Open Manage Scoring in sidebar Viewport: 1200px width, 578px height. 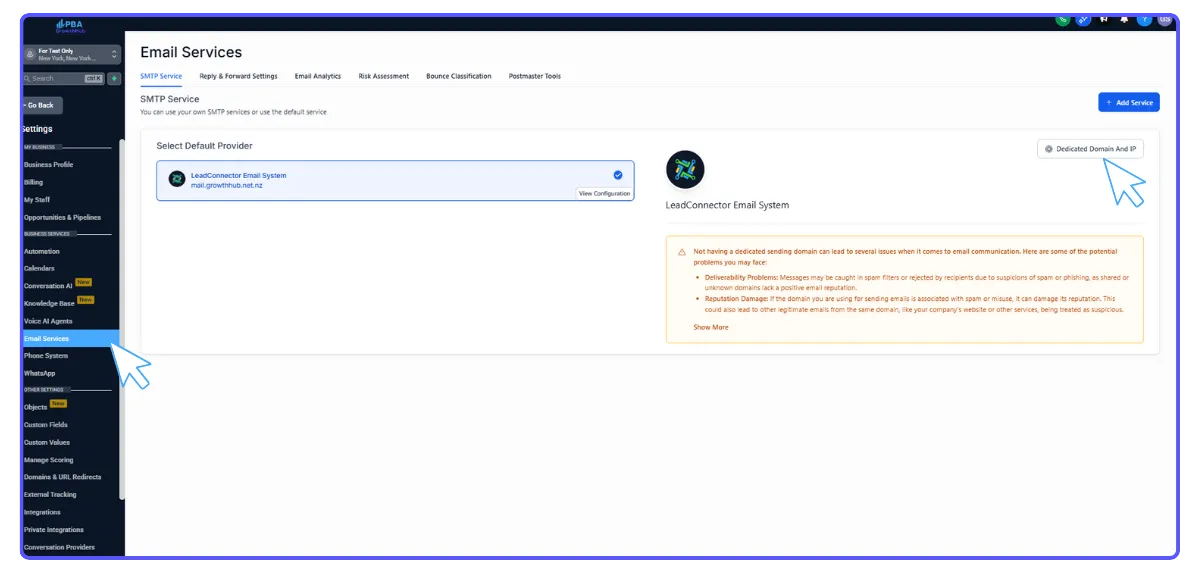tap(48, 460)
